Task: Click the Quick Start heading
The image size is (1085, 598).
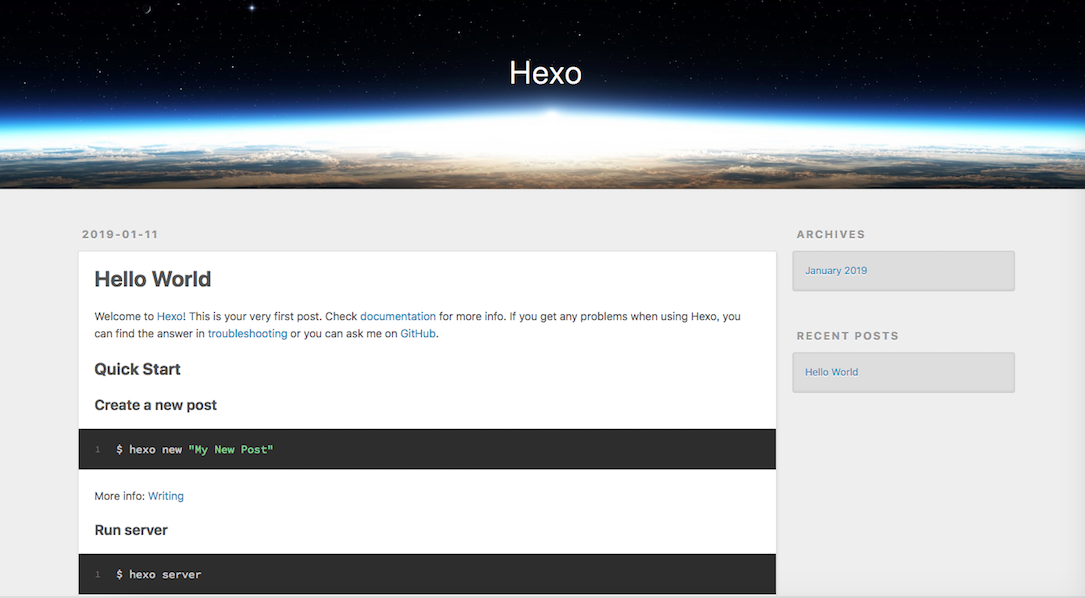Action: tap(137, 369)
